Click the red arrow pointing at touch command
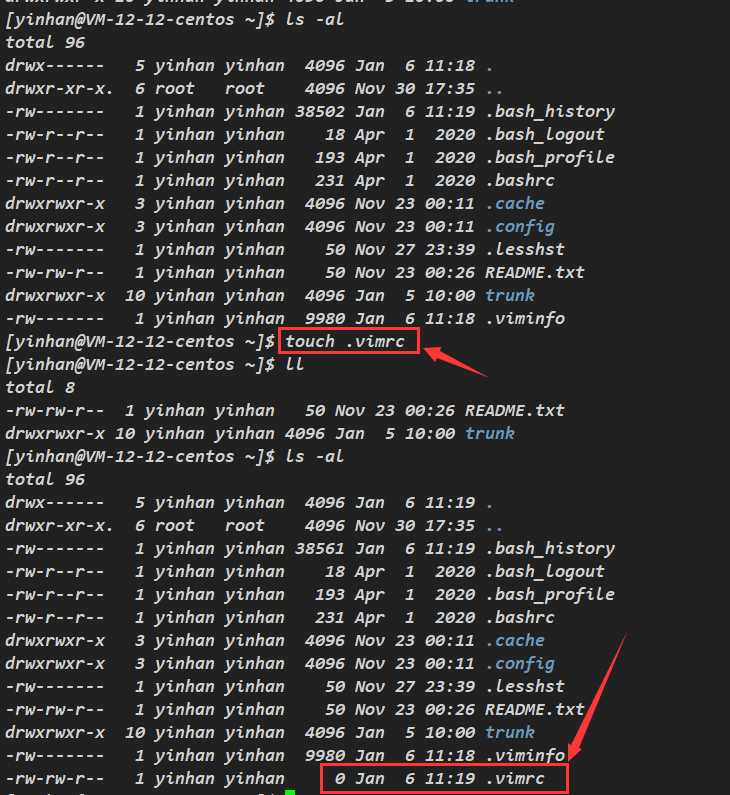 (x=454, y=360)
